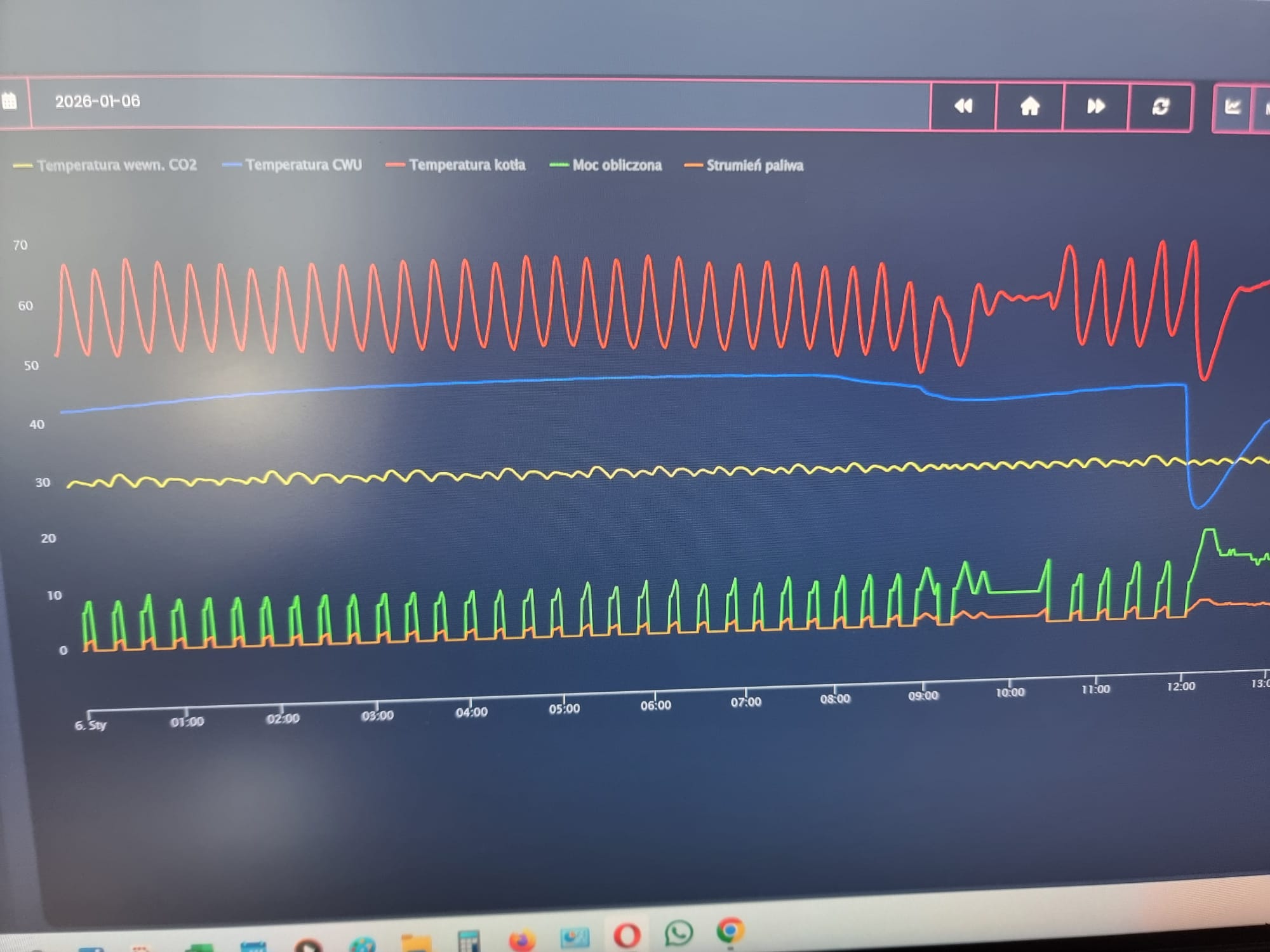Screen dimensions: 1270x952
Task: Open the calendar picker icon
Action: pos(10,102)
